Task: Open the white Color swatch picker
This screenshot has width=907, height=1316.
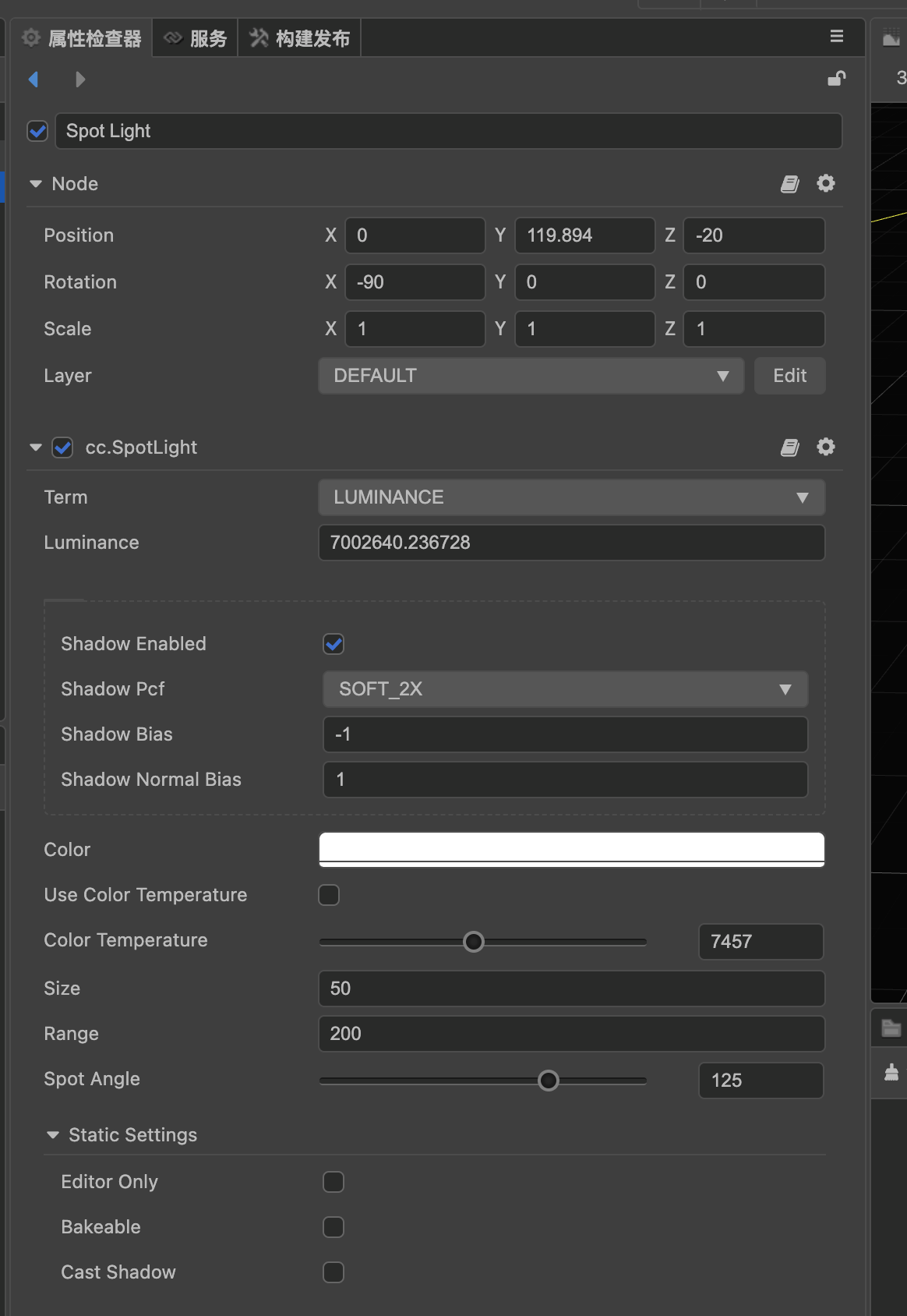Action: pyautogui.click(x=571, y=849)
